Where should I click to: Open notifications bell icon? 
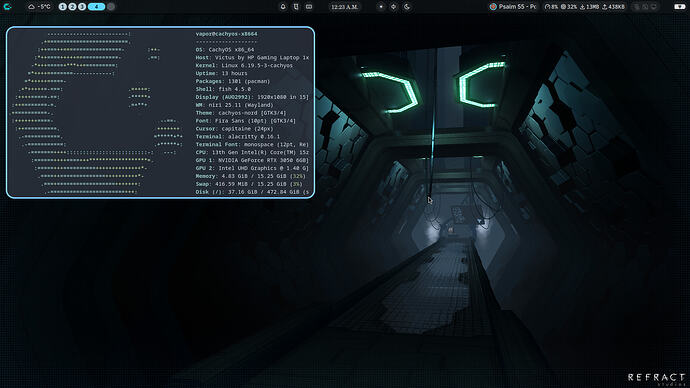[283, 7]
